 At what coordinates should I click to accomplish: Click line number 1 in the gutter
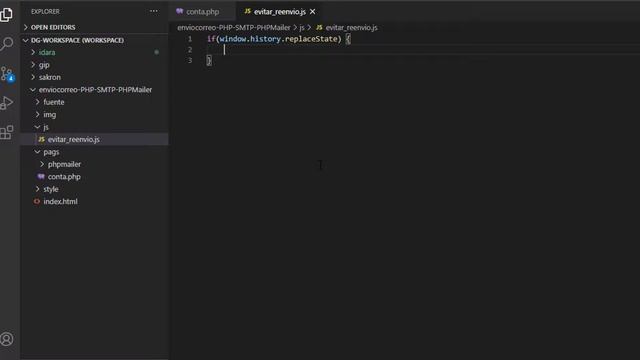tap(190, 39)
